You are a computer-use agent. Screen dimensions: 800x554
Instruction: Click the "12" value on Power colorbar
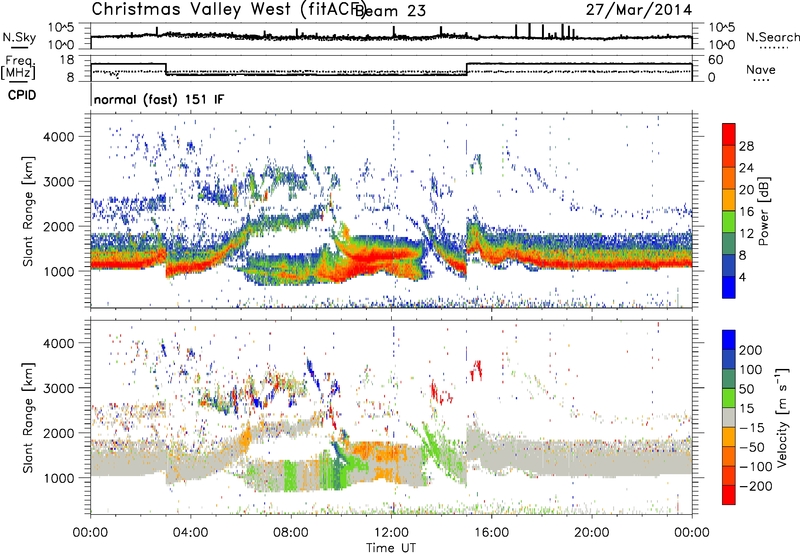(x=746, y=234)
